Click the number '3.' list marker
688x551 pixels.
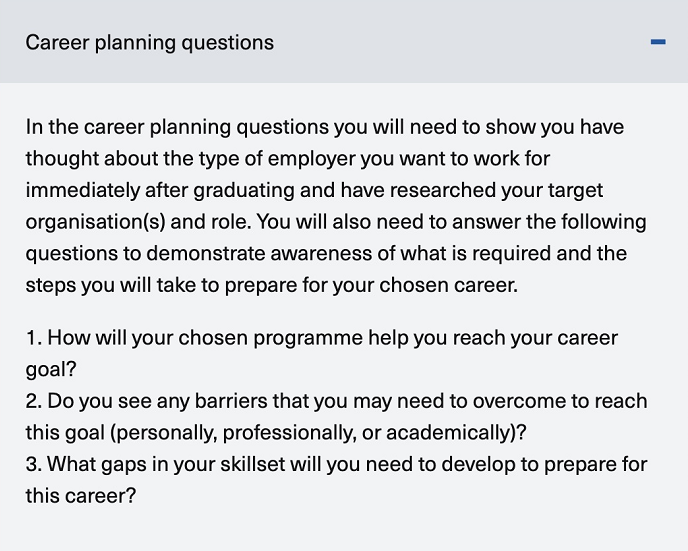pyautogui.click(x=34, y=464)
